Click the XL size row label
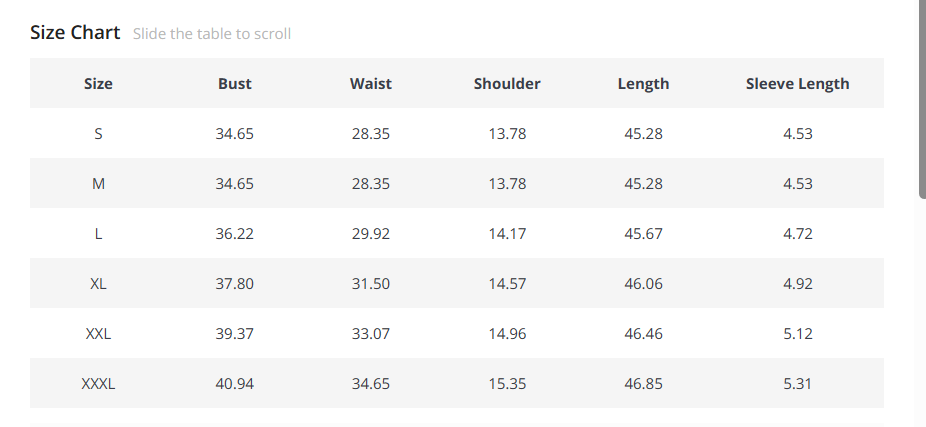926x427 pixels. [98, 283]
